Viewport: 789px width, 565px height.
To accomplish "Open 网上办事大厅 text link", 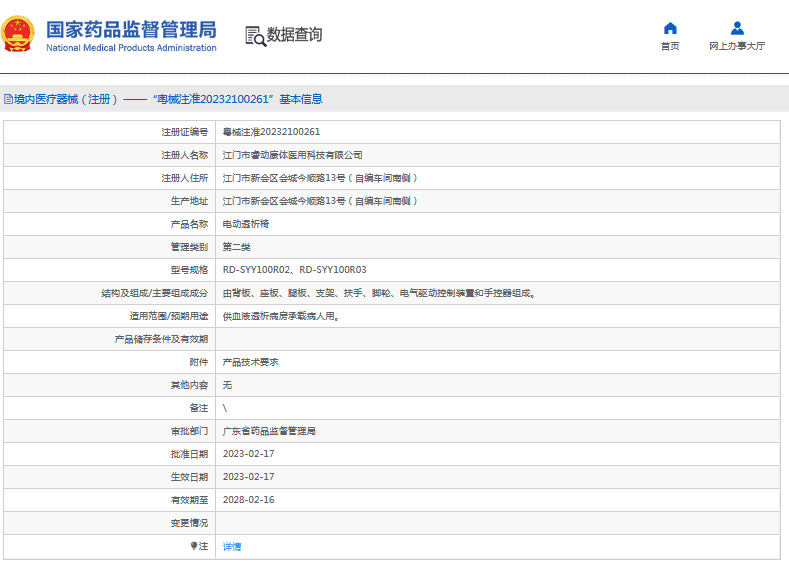I will coord(737,46).
